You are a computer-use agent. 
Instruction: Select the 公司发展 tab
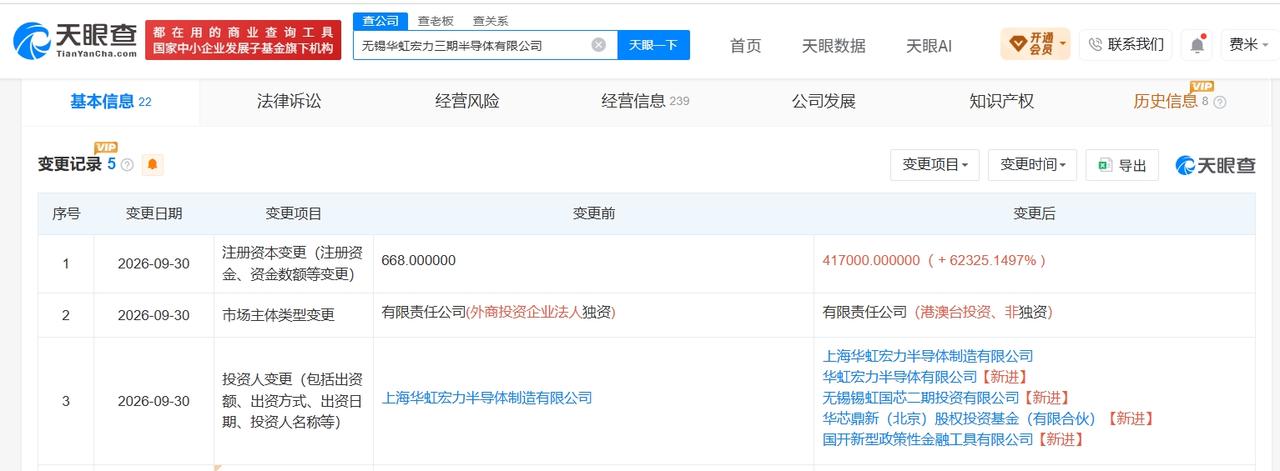[x=824, y=101]
